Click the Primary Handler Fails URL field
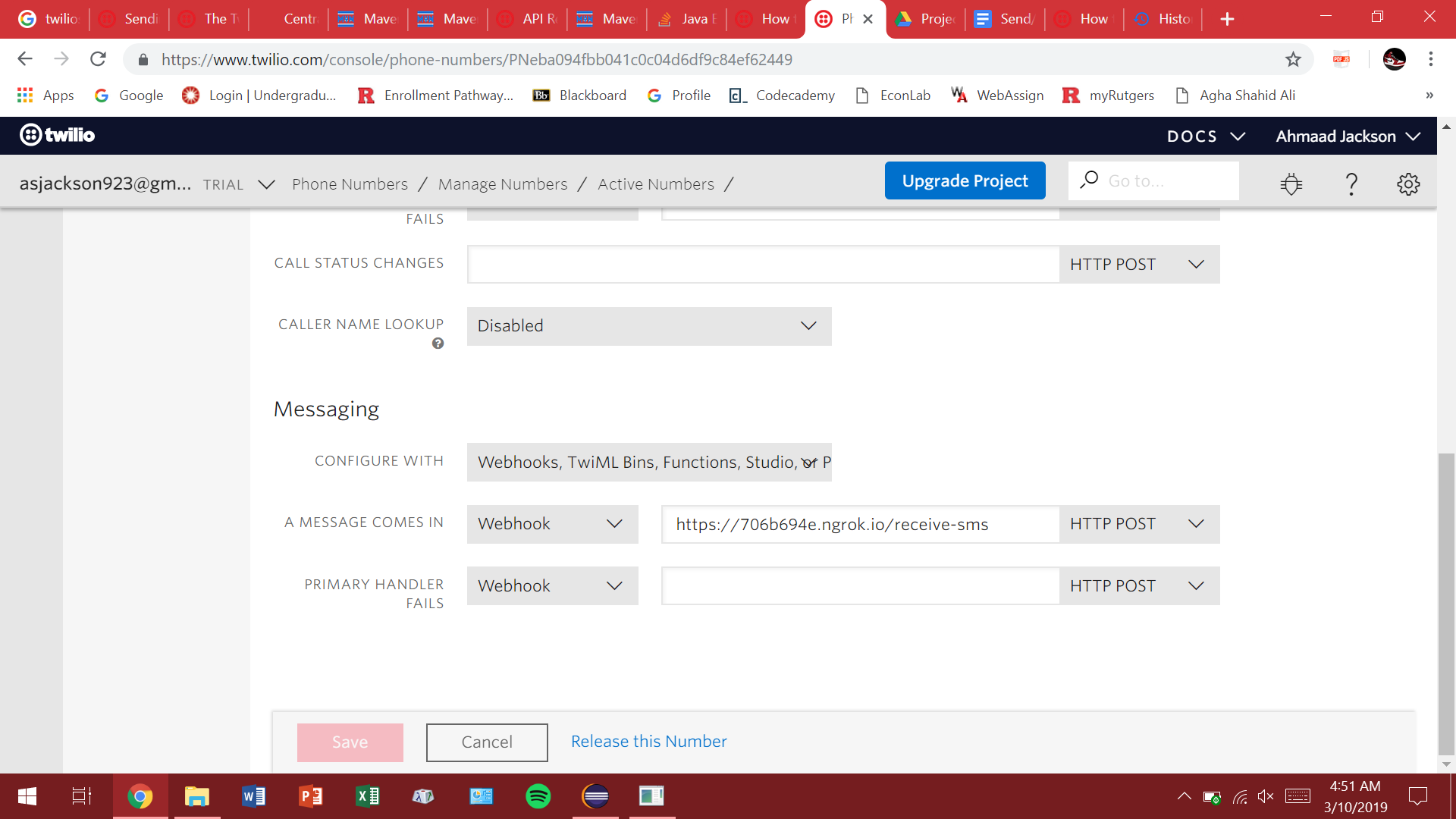The image size is (1456, 819). 860,586
